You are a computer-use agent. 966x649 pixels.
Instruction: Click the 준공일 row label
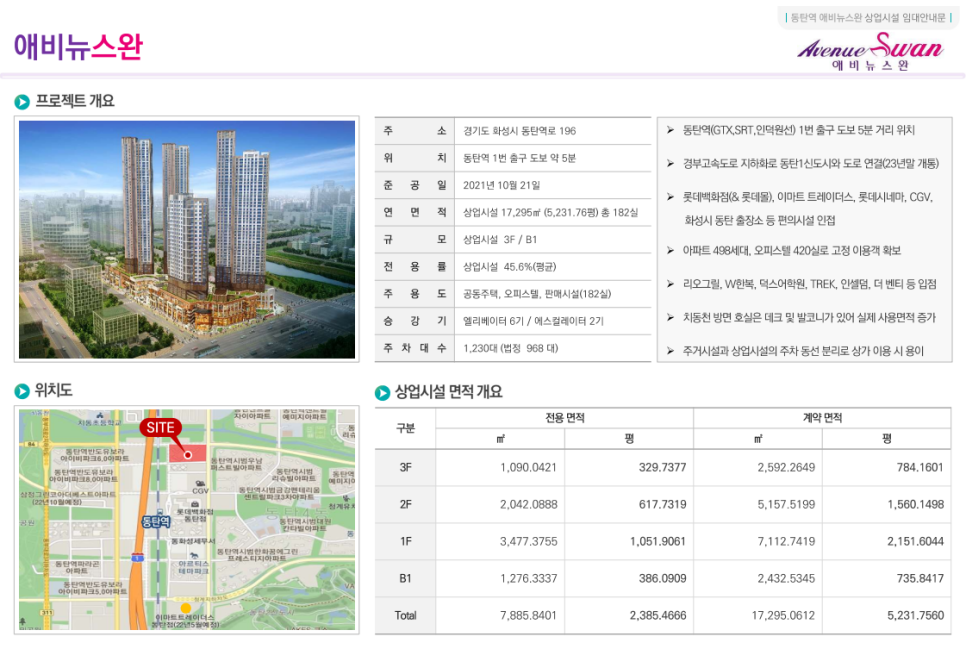pos(415,185)
